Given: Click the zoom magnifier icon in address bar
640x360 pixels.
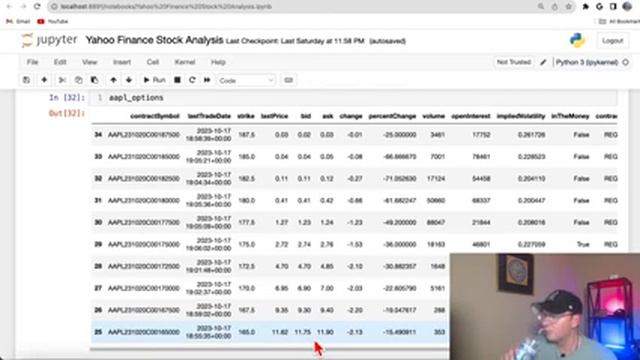Looking at the screenshot, I should click(x=541, y=7).
